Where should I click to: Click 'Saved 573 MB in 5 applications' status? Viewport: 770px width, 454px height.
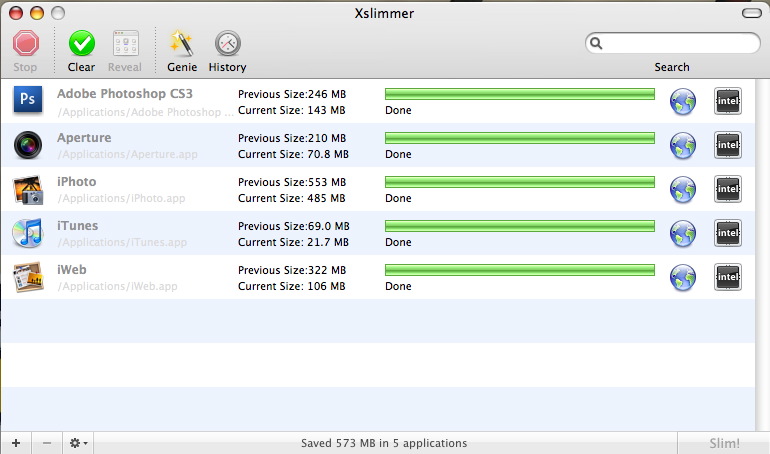384,443
